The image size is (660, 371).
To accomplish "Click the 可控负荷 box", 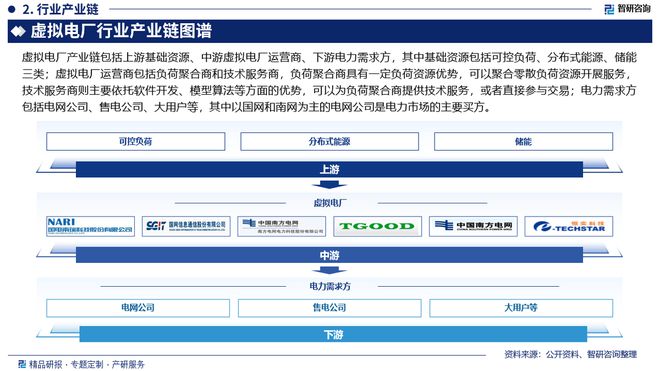I will (136, 141).
